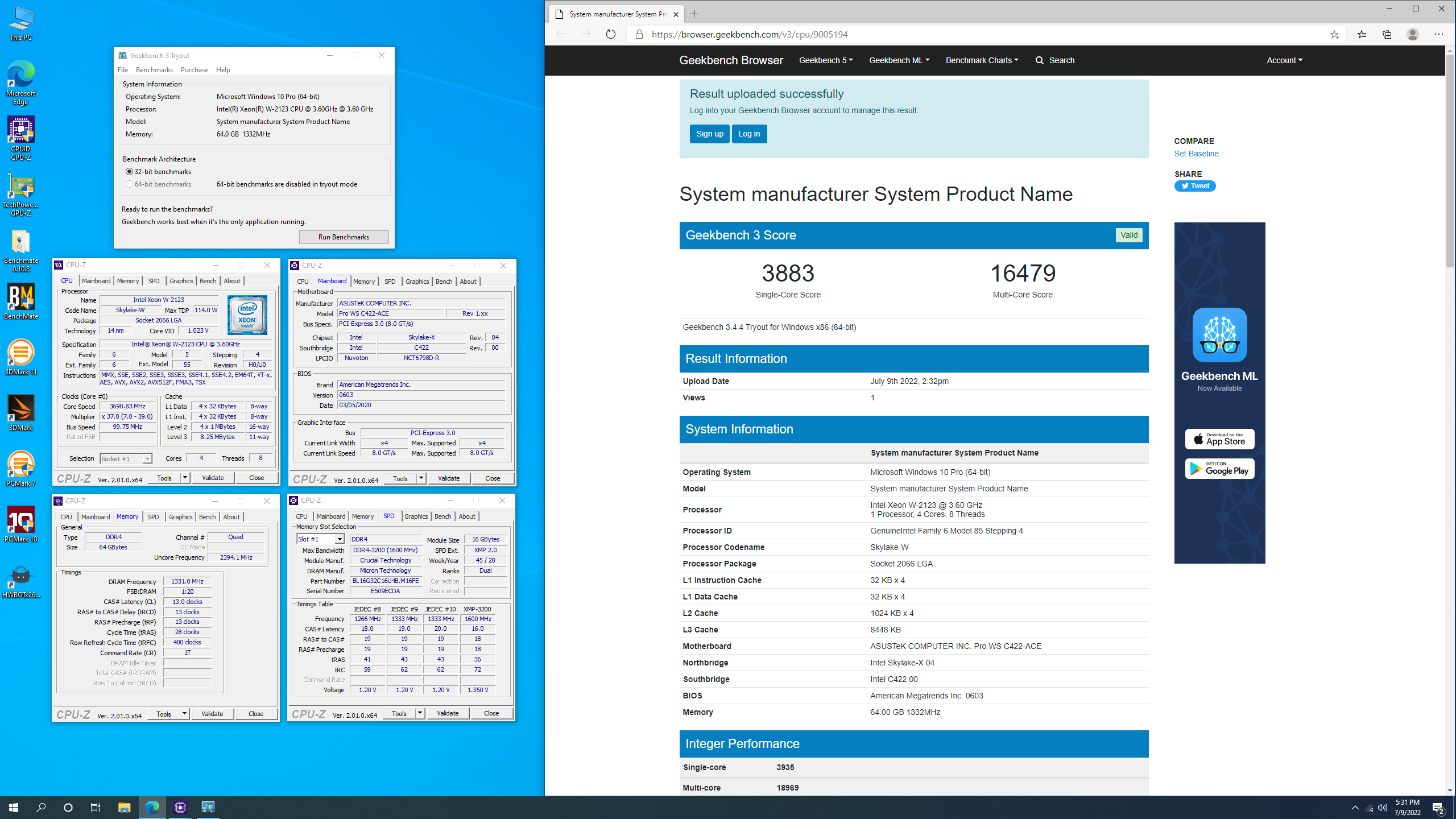Viewport: 1456px width, 819px height.
Task: Switch to Graphics tab in CPU-Z SPD window
Action: (x=416, y=516)
